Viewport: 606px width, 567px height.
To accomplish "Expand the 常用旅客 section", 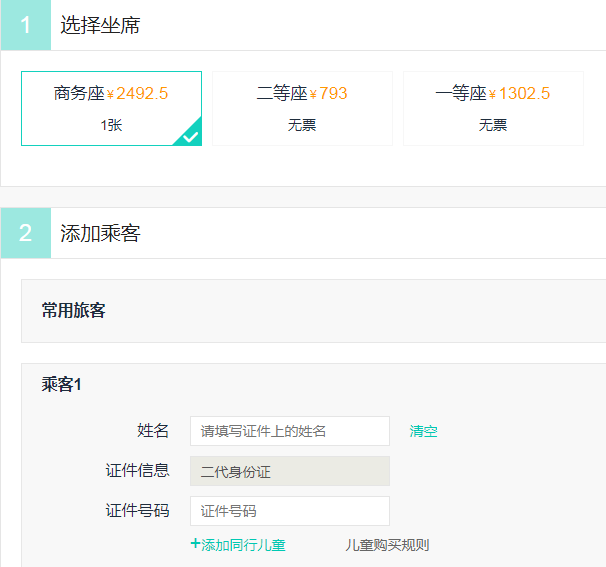I will (x=73, y=311).
